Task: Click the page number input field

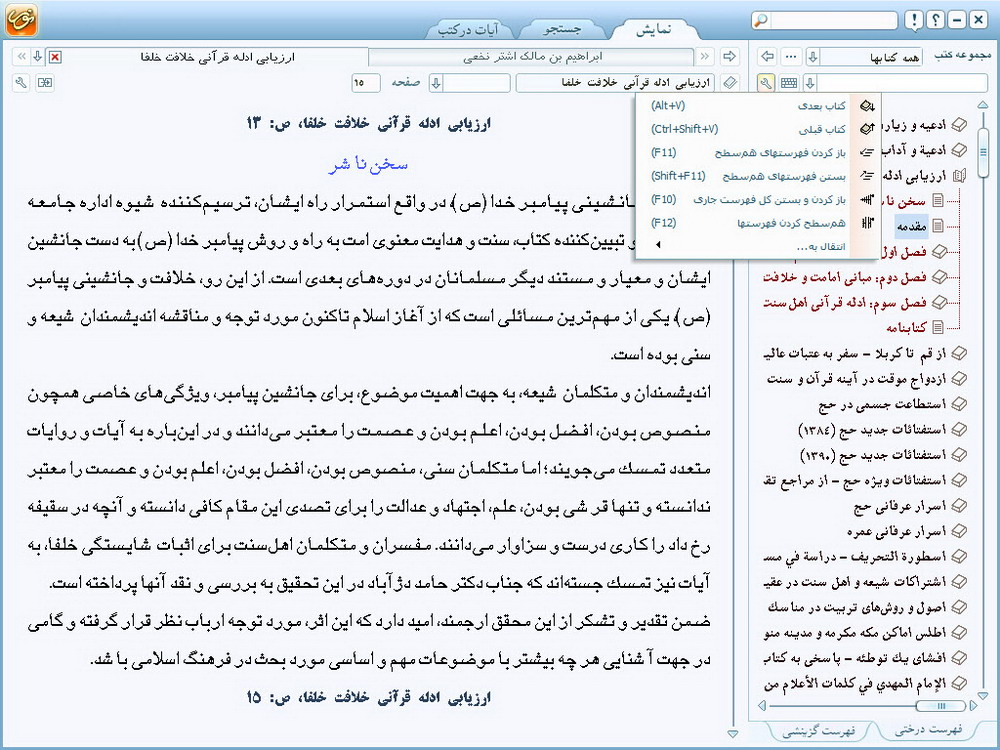Action: 366,83
